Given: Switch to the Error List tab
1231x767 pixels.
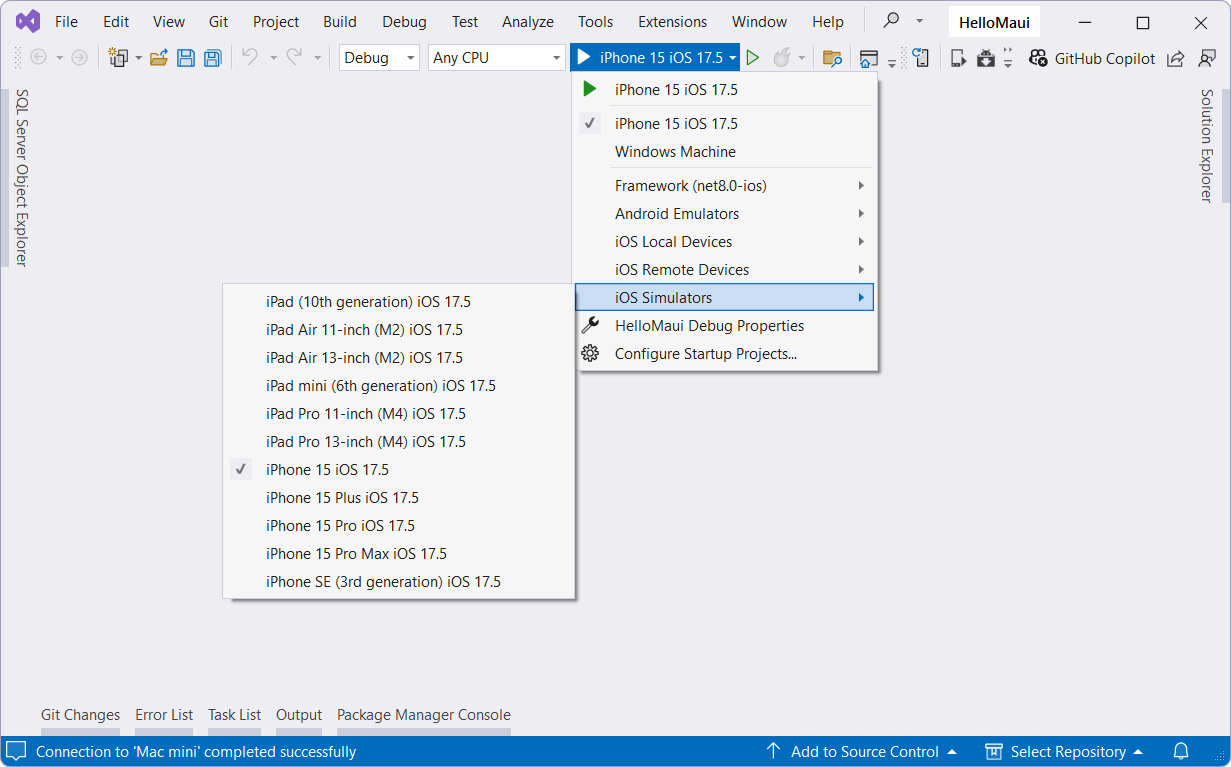Looking at the screenshot, I should coord(164,714).
